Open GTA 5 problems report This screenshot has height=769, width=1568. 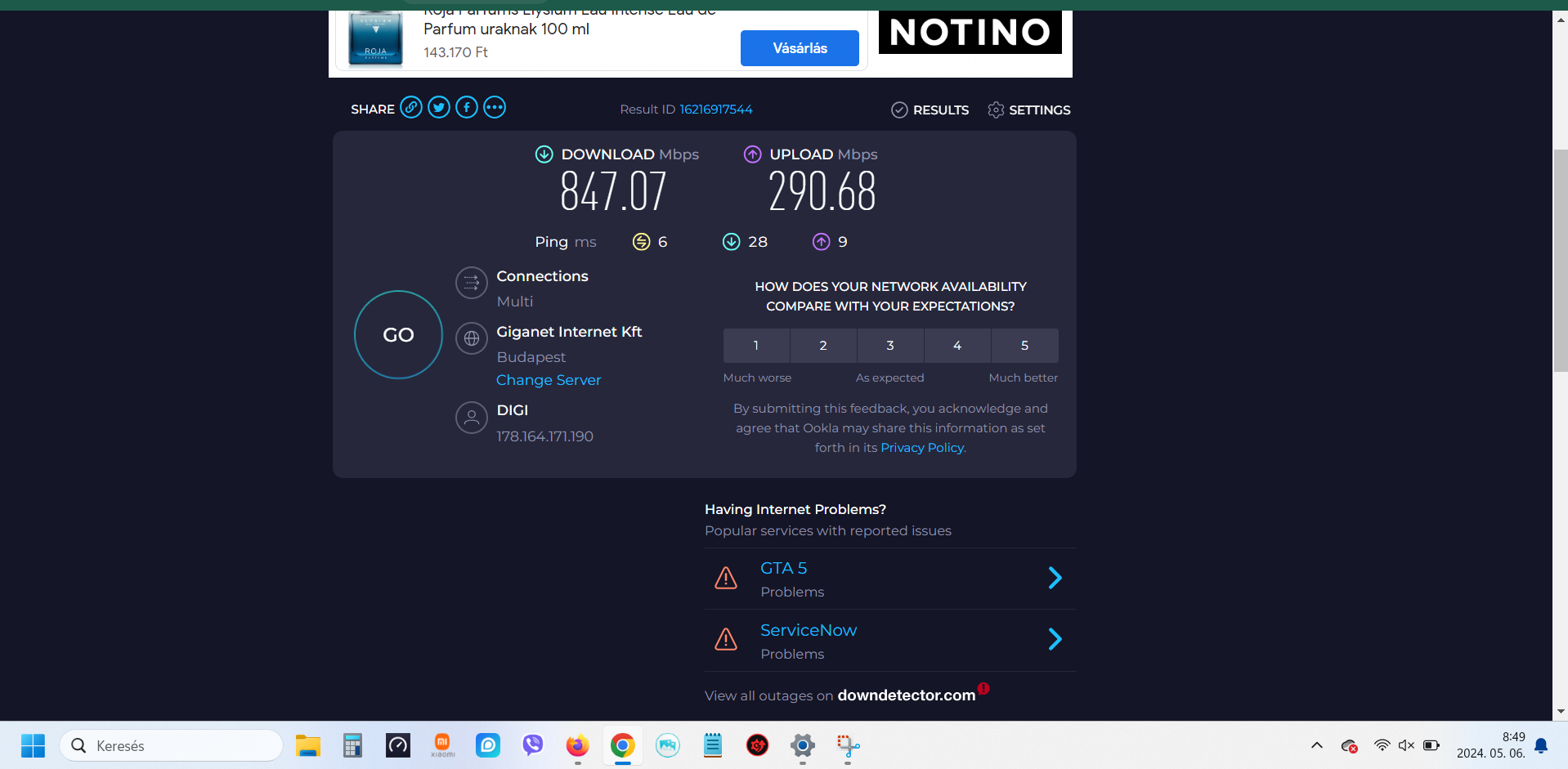(x=783, y=568)
